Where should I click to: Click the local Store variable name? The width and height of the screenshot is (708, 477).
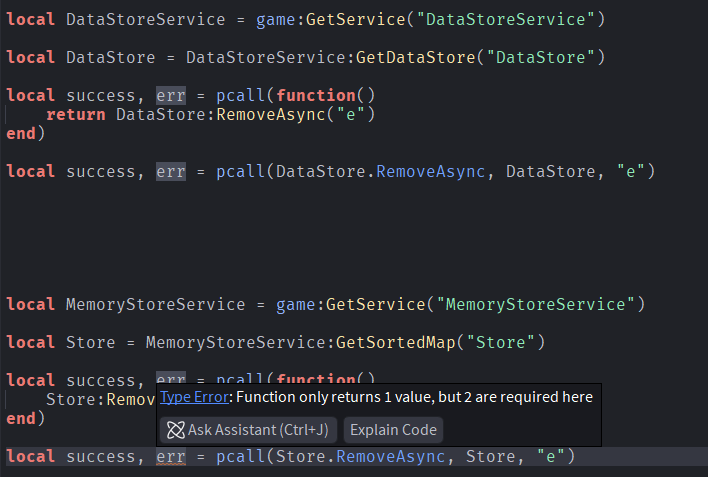91,342
